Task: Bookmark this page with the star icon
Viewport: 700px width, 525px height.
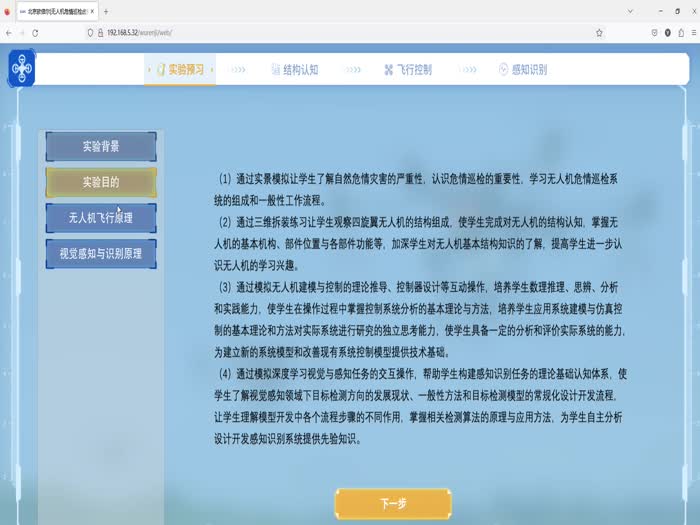Action: point(598,32)
